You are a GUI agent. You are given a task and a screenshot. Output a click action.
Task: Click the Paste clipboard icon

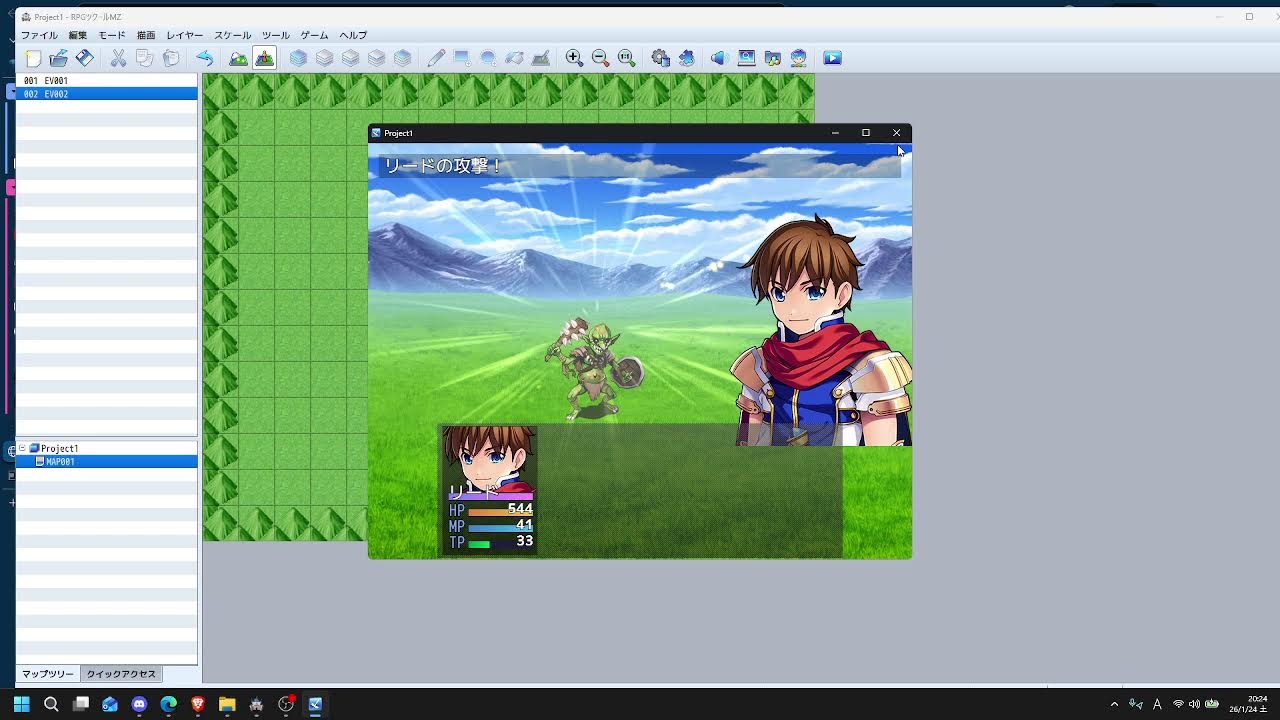point(170,58)
